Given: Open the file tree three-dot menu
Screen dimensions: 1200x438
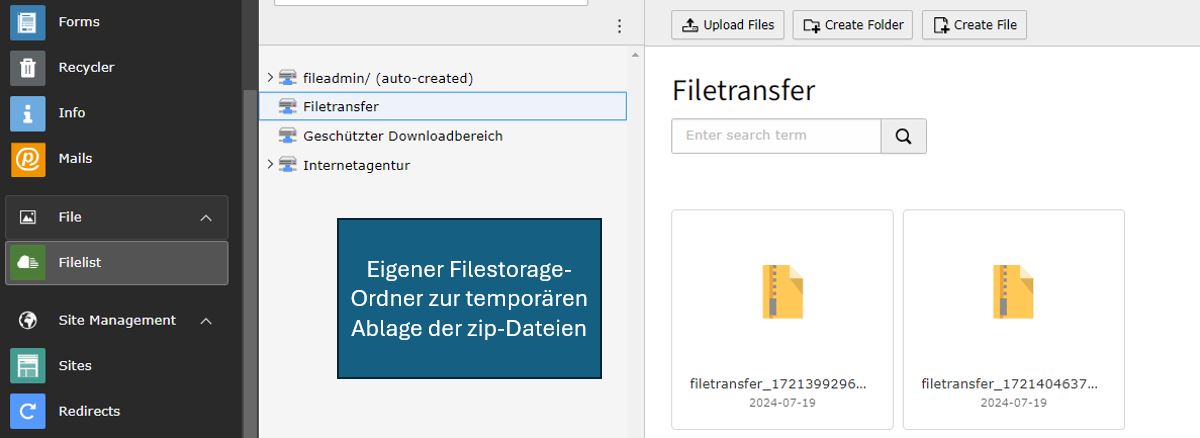Looking at the screenshot, I should 619,26.
